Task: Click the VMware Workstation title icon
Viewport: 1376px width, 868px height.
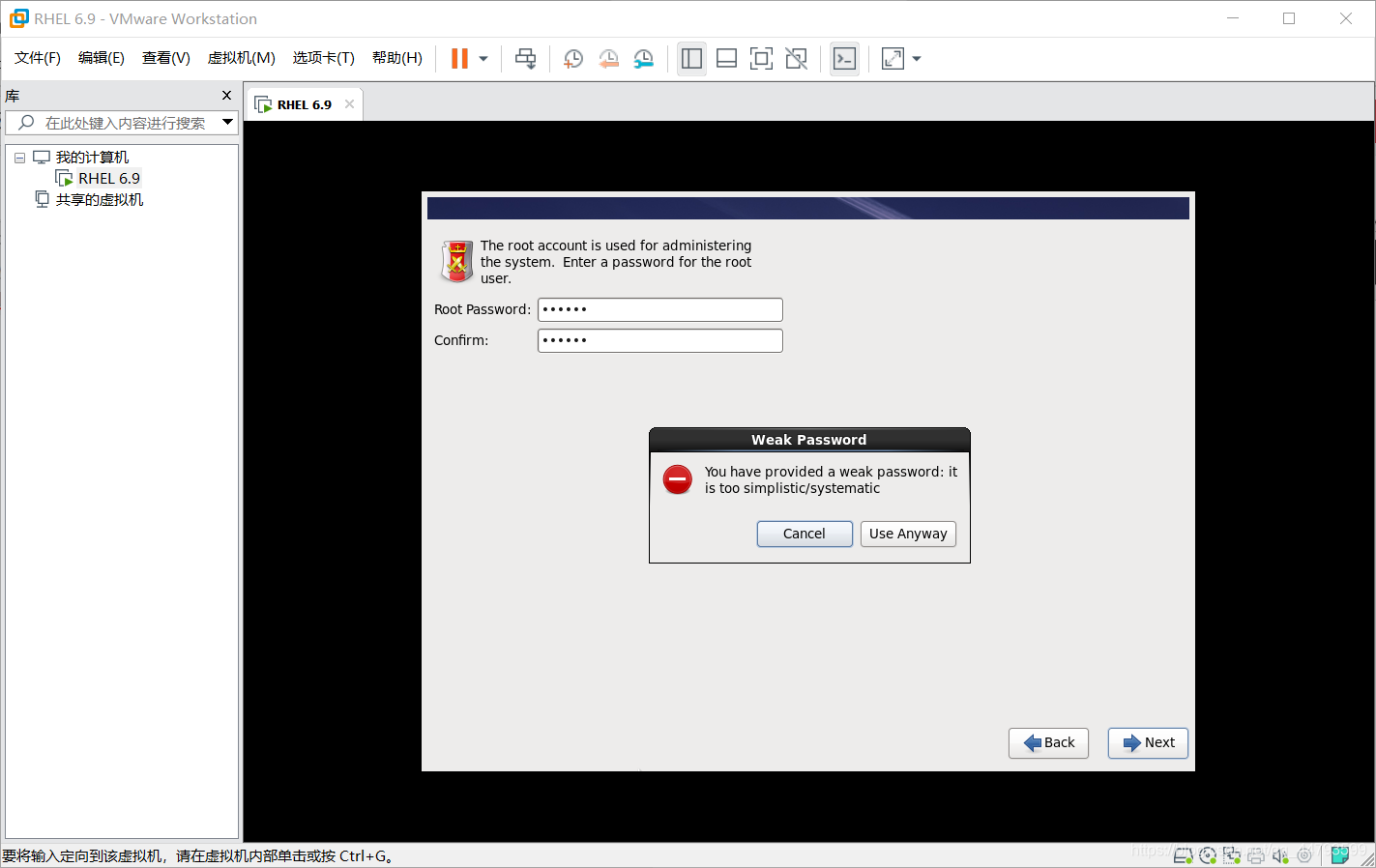Action: coord(18,18)
